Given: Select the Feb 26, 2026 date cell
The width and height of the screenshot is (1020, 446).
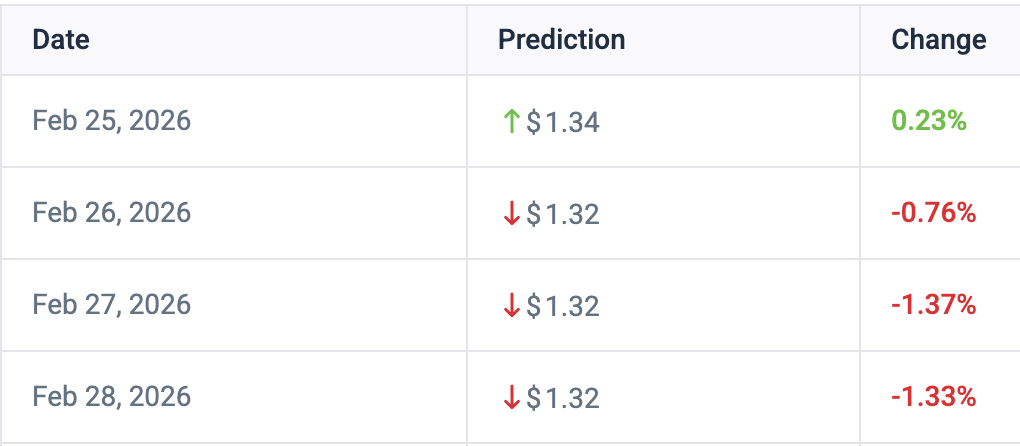Looking at the screenshot, I should 111,213.
